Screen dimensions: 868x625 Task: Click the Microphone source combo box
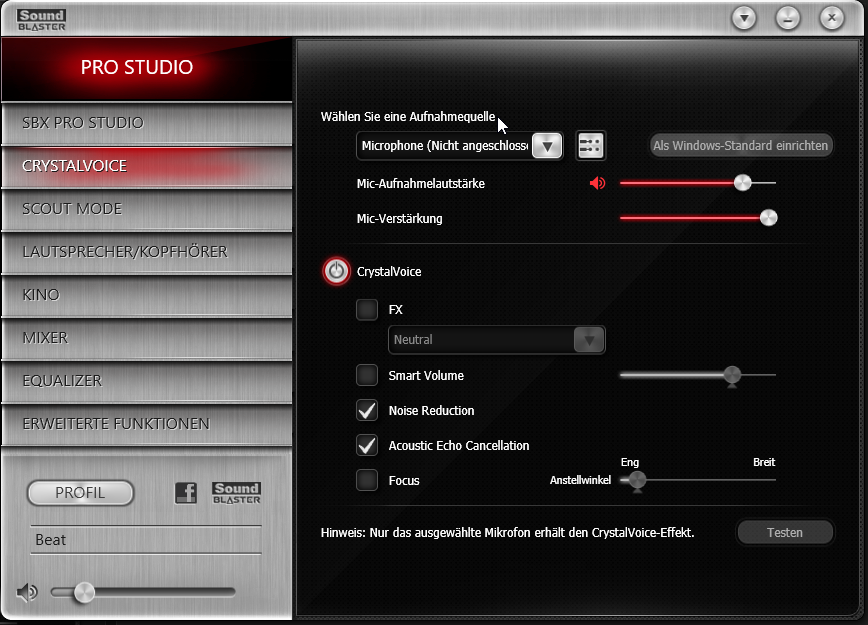(x=459, y=146)
